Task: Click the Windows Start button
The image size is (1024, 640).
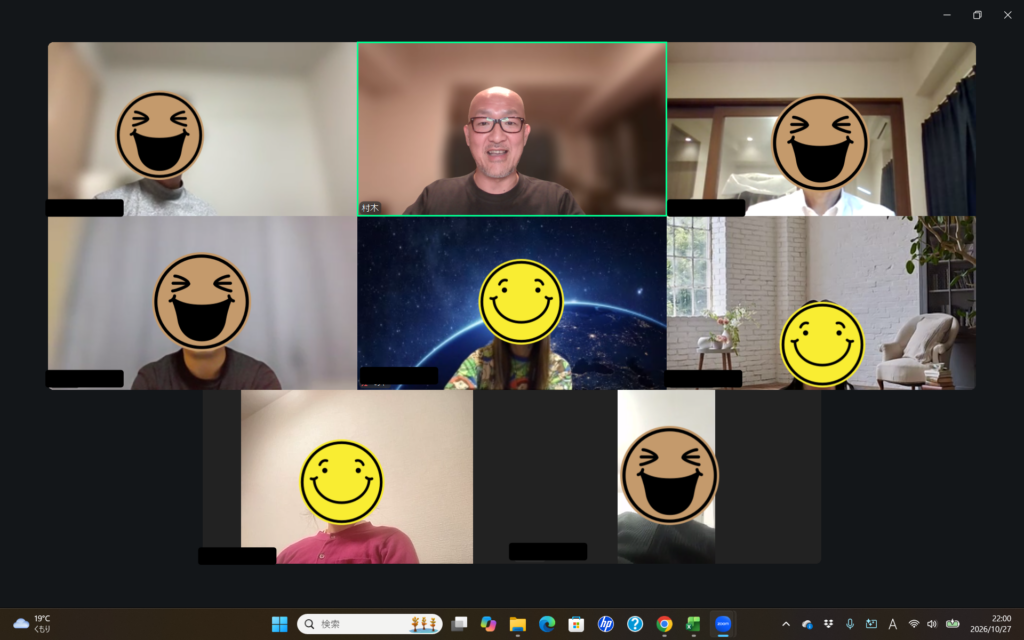Action: pyautogui.click(x=280, y=624)
